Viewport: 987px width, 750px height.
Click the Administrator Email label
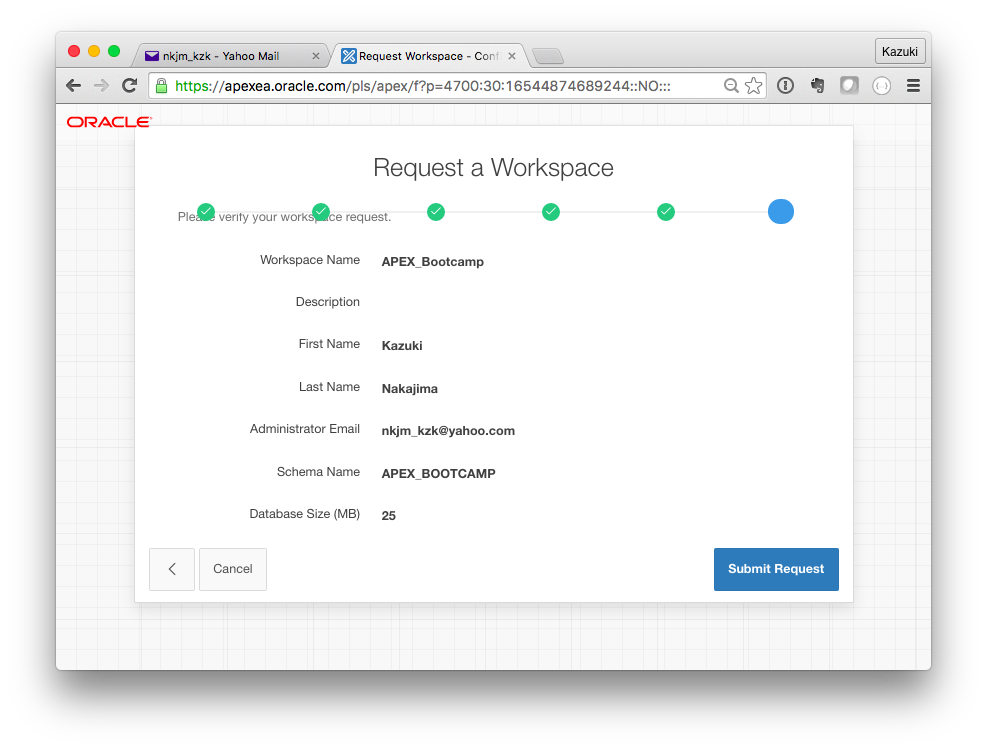[305, 429]
